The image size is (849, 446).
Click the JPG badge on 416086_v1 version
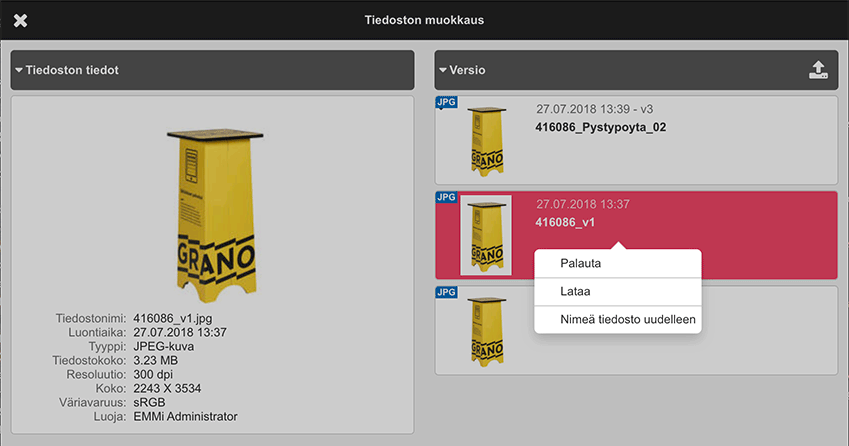(447, 197)
